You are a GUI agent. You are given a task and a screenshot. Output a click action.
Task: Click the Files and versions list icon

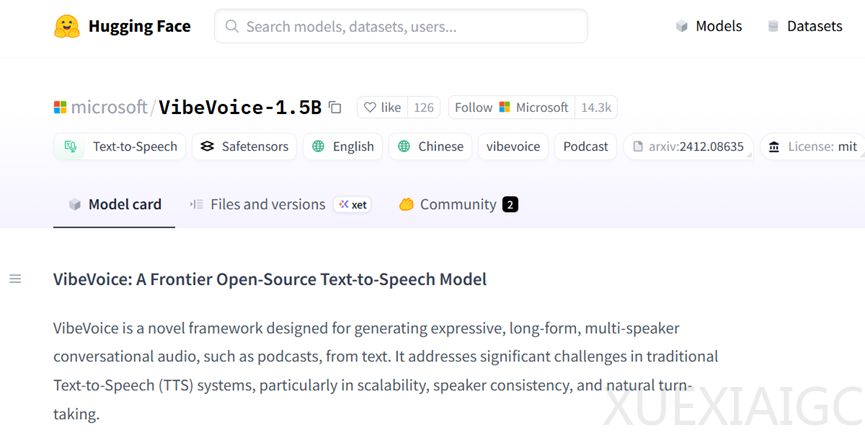pos(196,204)
